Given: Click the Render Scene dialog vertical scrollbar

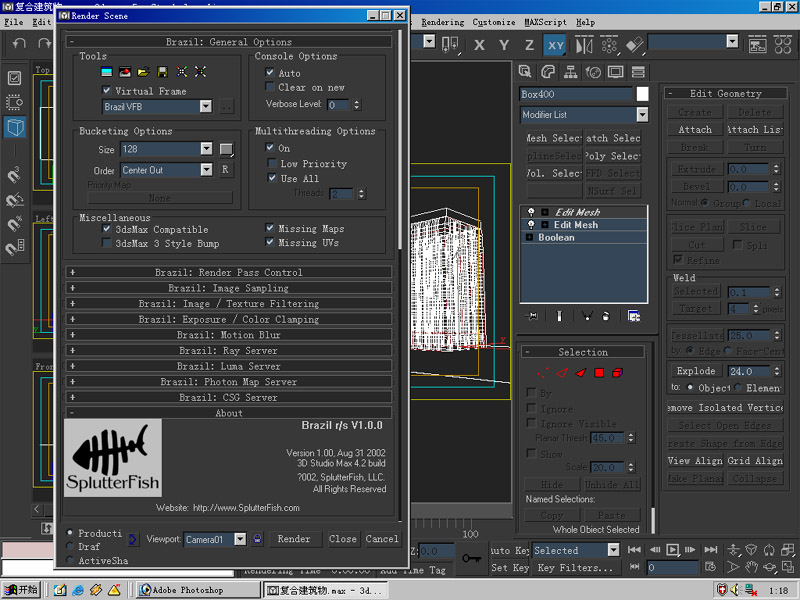Looking at the screenshot, I should [399, 139].
